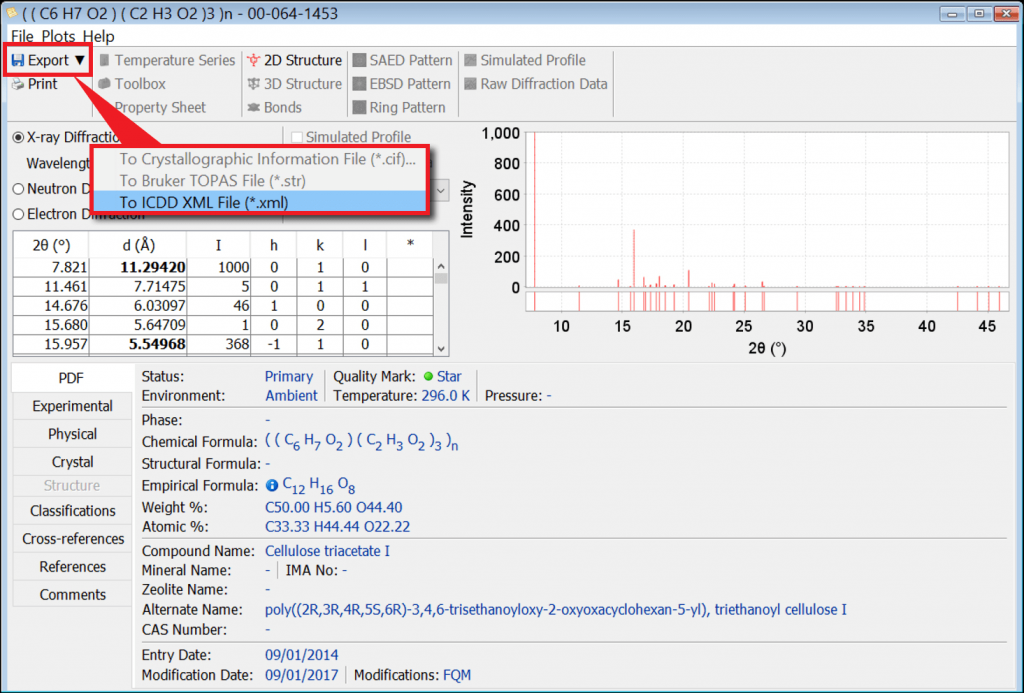Image resolution: width=1024 pixels, height=693 pixels.
Task: Open the Ring Pattern tool
Action: tap(399, 108)
